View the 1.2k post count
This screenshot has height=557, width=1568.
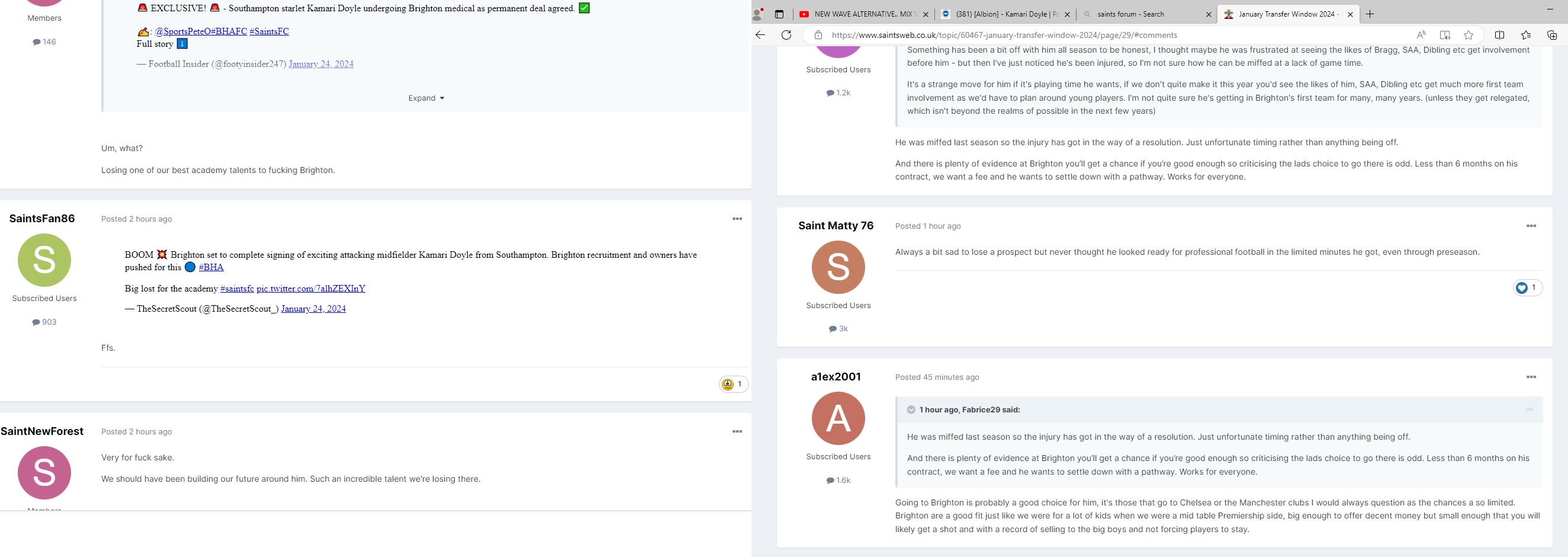point(838,92)
